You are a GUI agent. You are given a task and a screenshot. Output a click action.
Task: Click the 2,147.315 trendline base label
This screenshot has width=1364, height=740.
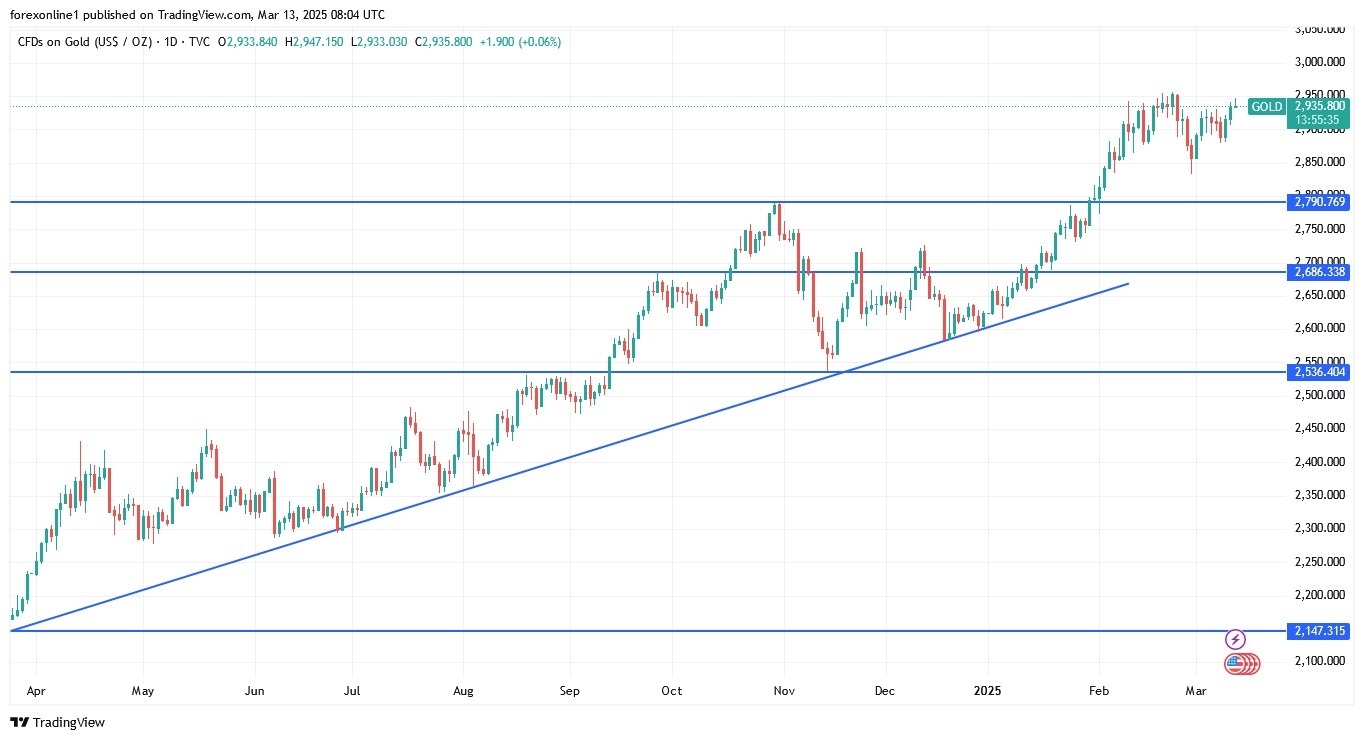[x=1318, y=631]
